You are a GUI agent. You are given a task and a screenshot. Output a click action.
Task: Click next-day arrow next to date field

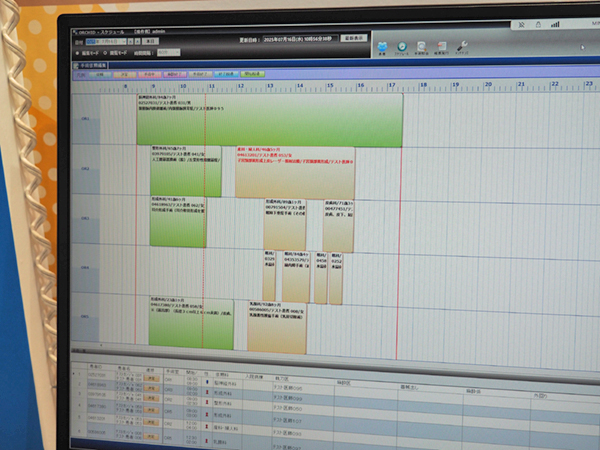tap(137, 41)
